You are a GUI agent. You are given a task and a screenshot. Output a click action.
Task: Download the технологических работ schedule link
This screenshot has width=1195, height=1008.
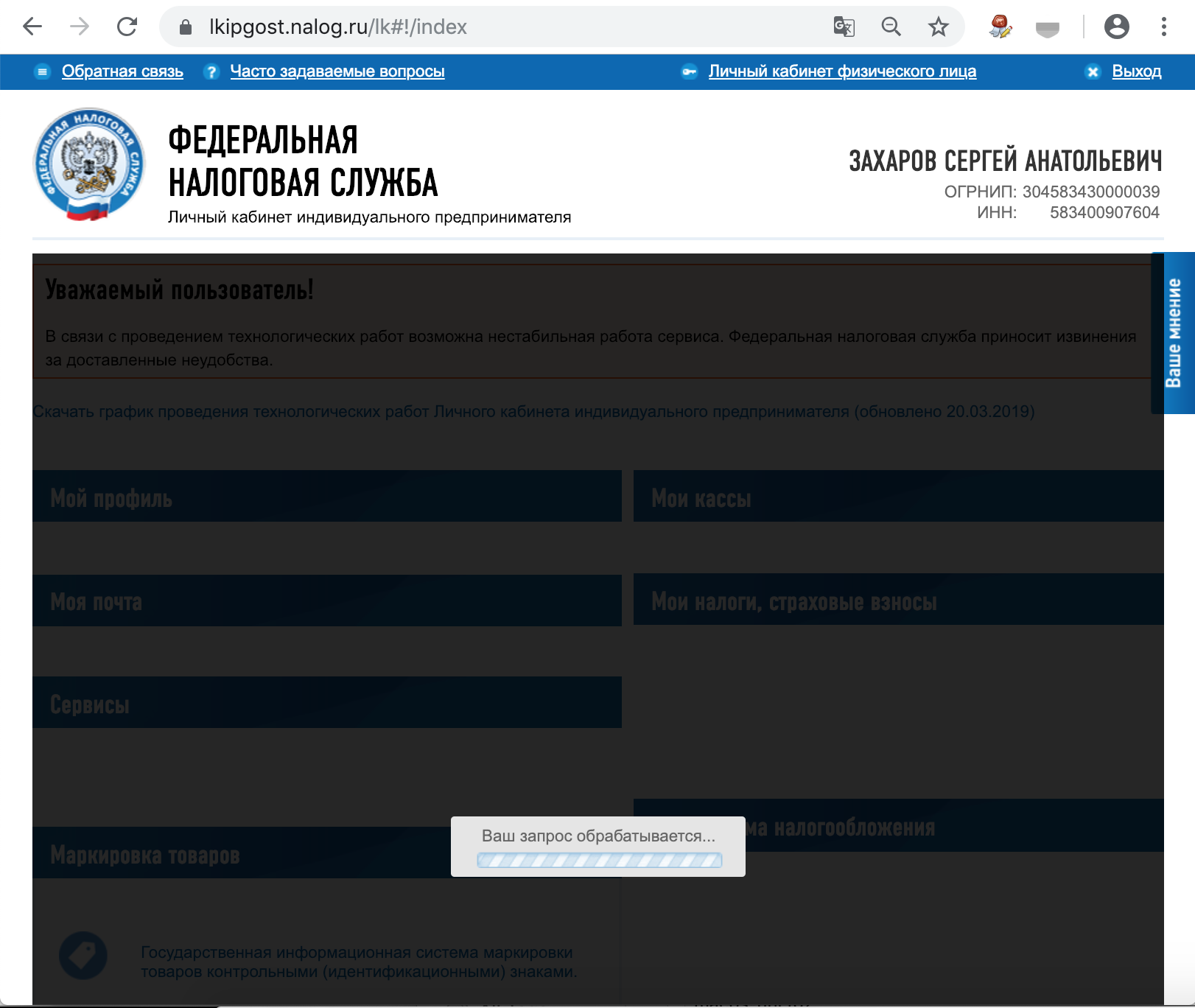[533, 411]
